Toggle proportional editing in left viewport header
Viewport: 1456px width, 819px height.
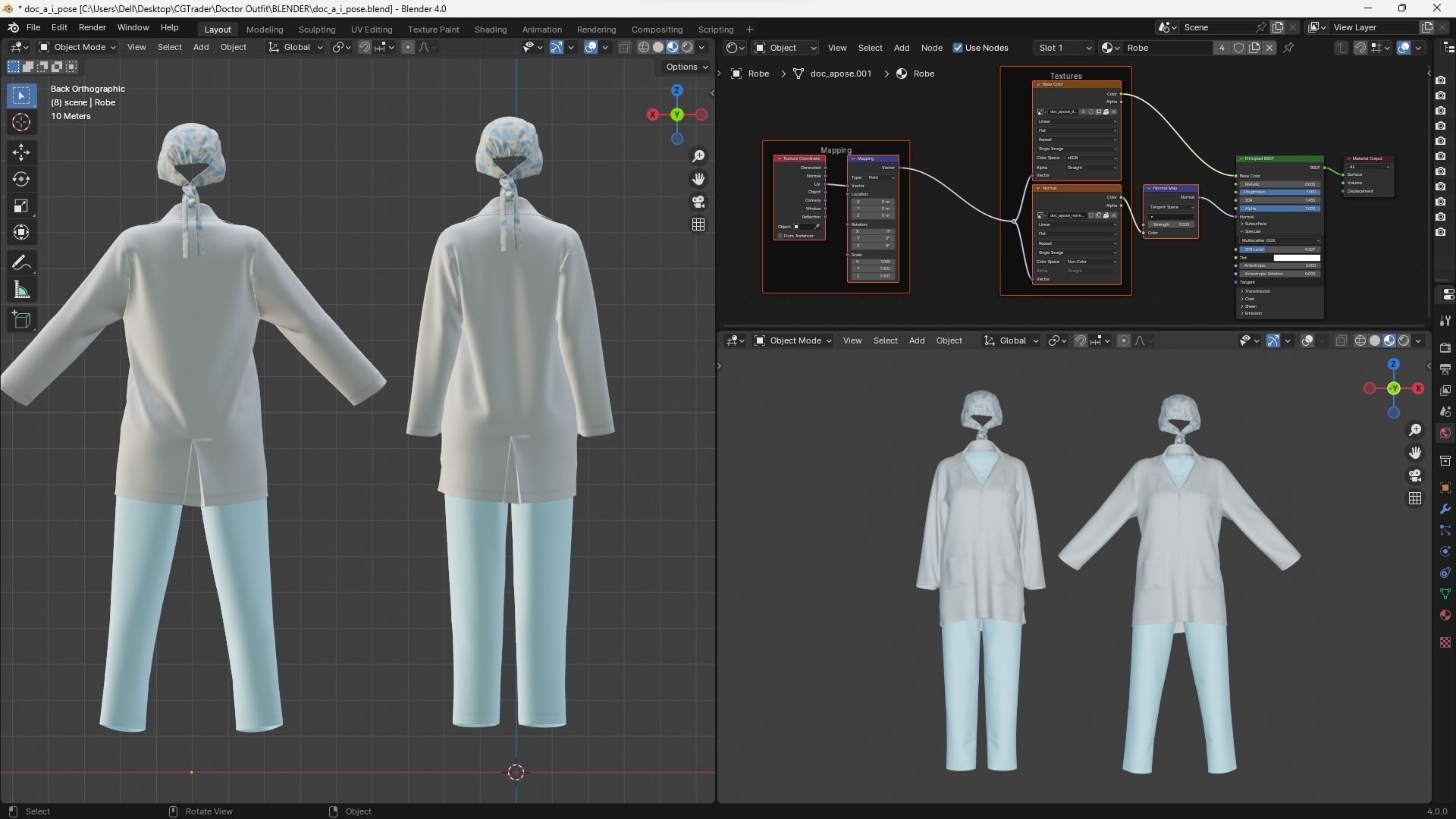coord(408,47)
